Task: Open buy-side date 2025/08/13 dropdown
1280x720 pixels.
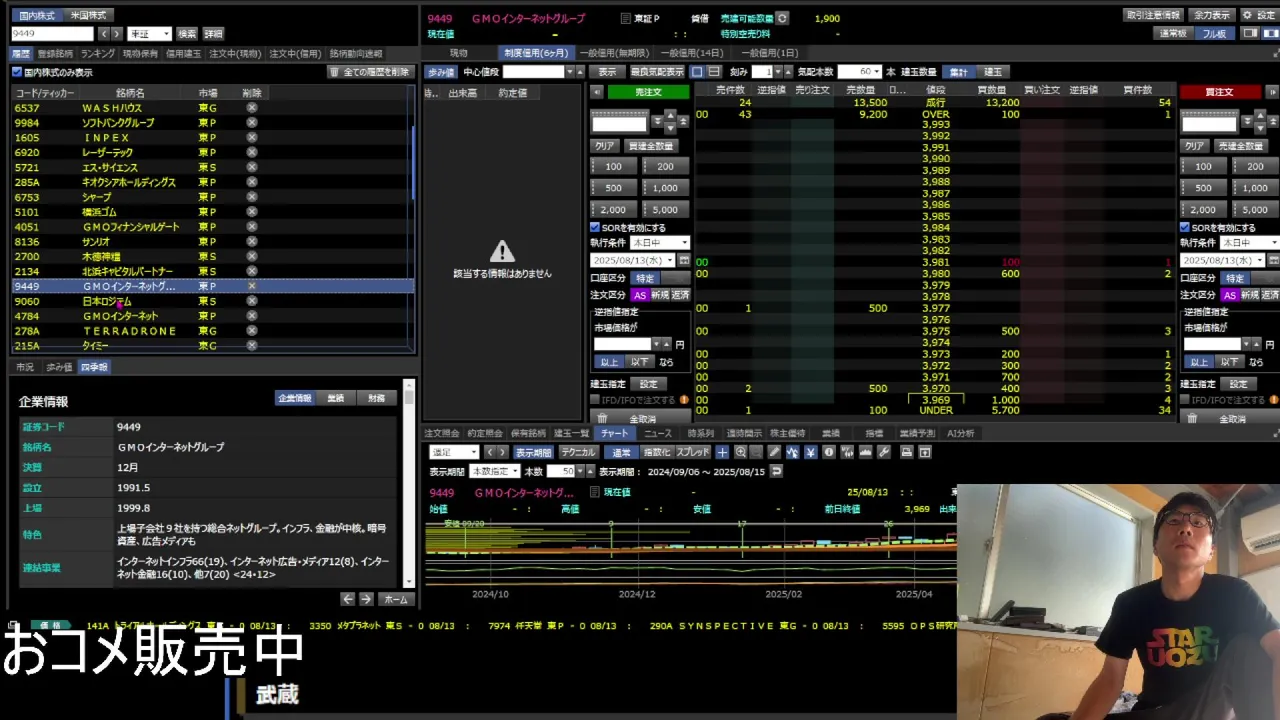Action: (1223, 260)
